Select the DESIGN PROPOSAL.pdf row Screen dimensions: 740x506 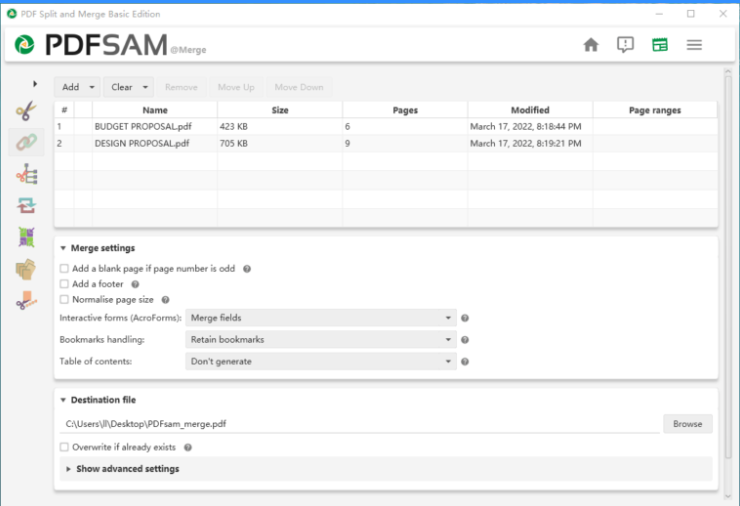[386, 143]
